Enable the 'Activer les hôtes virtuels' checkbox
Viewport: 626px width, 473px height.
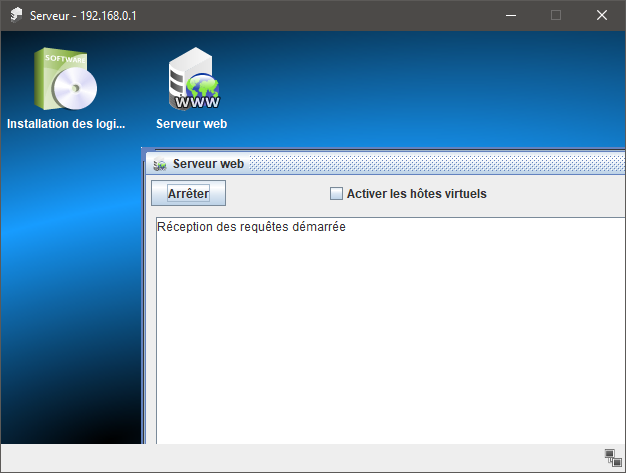[x=336, y=193]
